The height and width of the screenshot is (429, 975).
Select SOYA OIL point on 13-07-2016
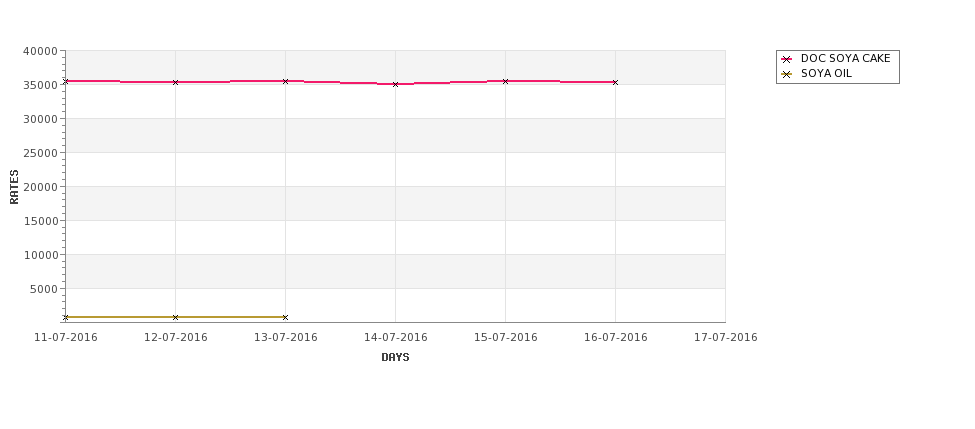click(285, 317)
